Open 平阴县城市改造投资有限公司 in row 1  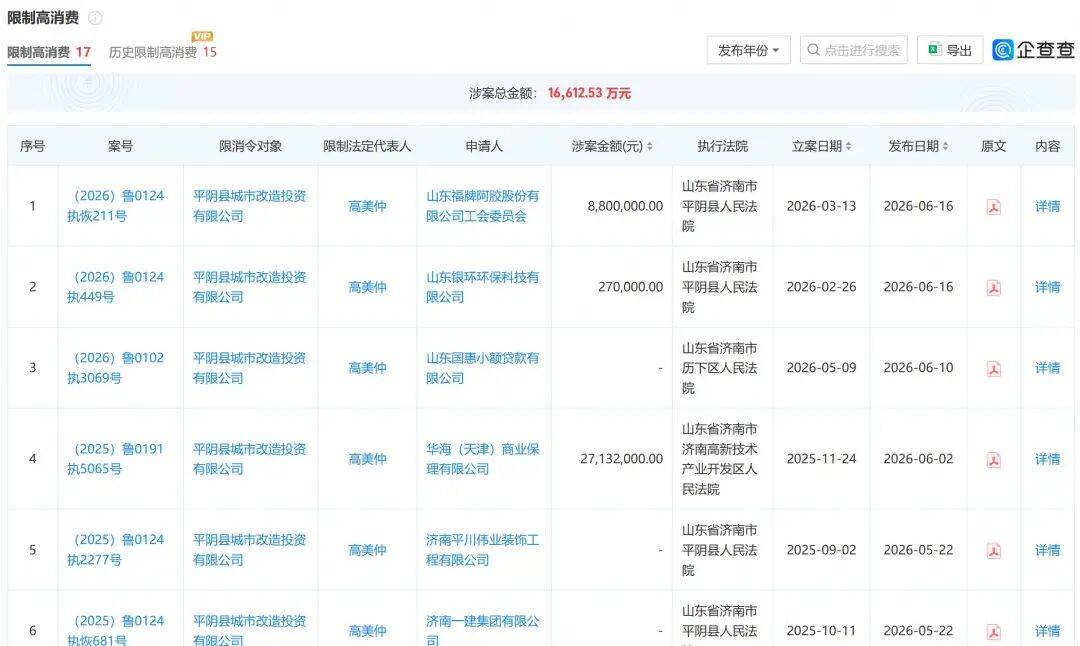click(249, 206)
